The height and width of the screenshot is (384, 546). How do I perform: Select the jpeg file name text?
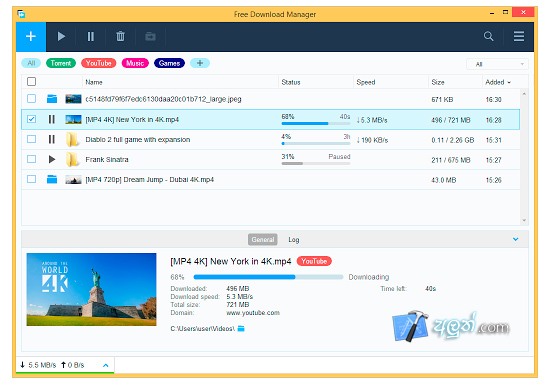tap(163, 99)
